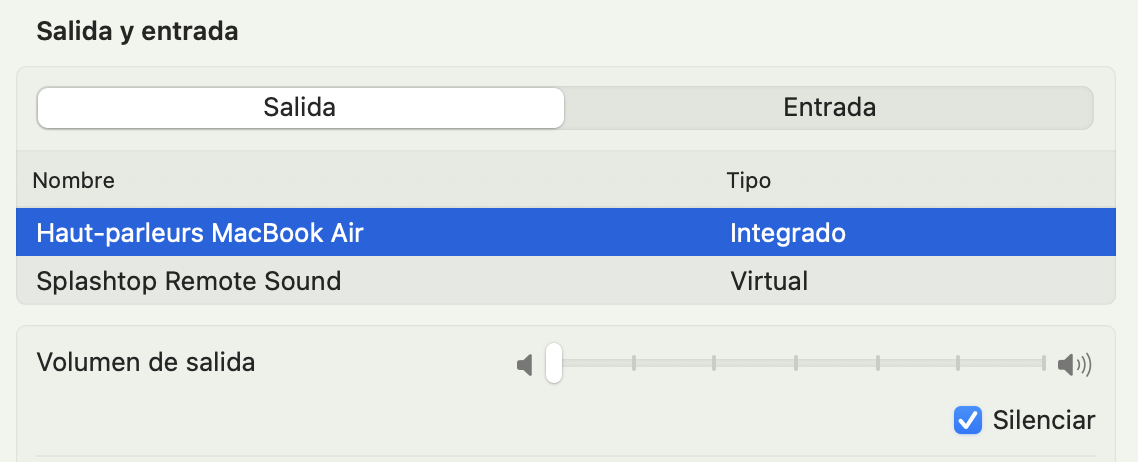Click the Tipo column header
The image size is (1138, 462).
coord(748,180)
